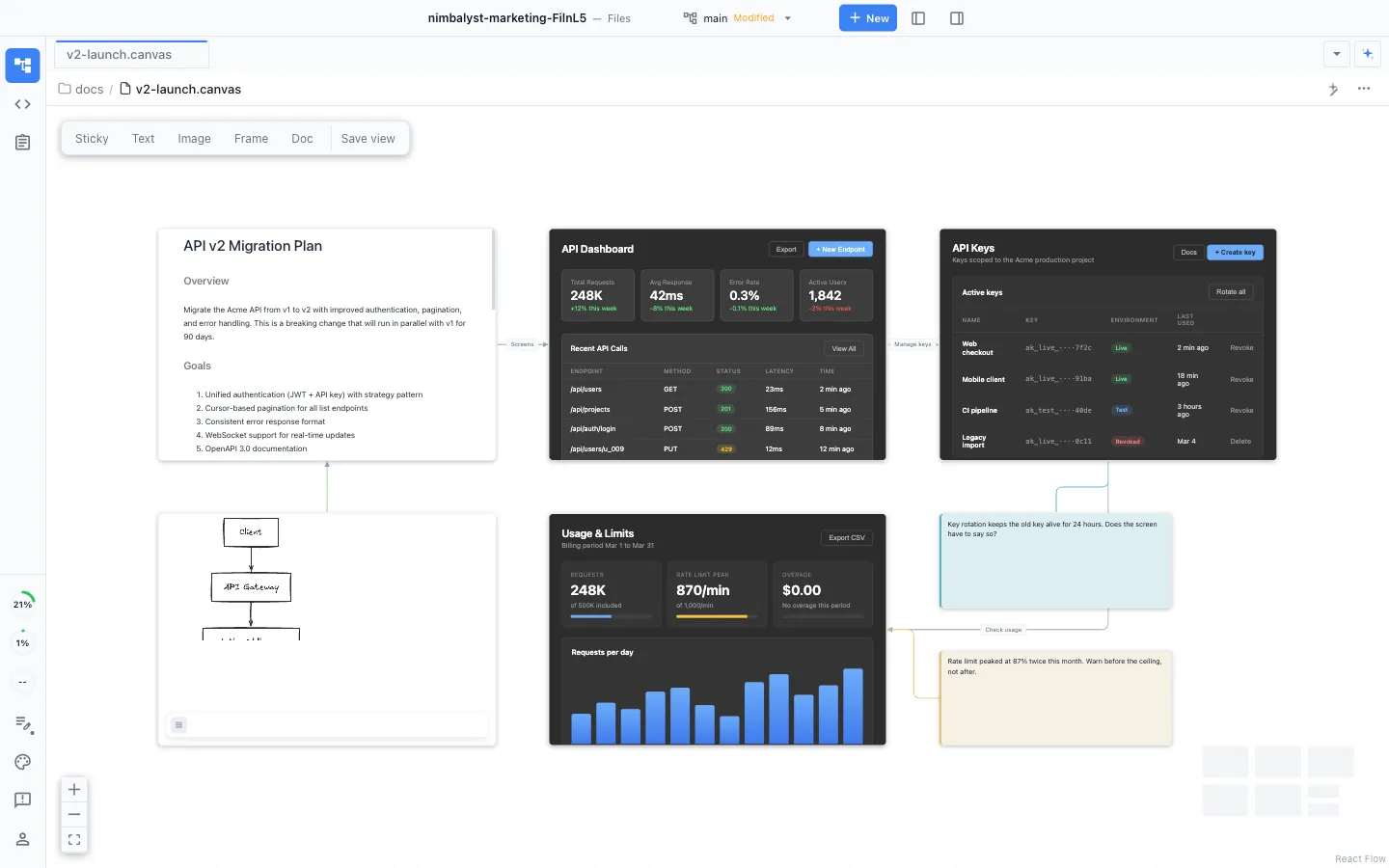Click v2-launch.canvas breadcrumb file name

pos(188,89)
